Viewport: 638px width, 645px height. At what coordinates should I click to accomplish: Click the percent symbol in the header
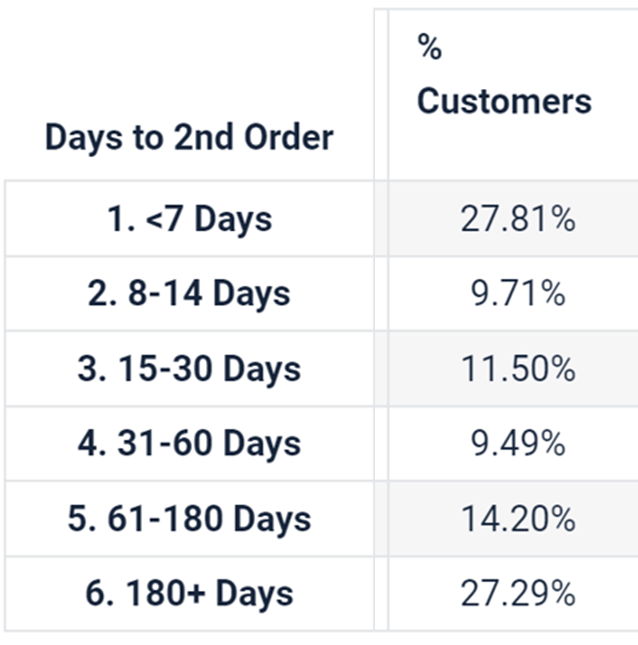pyautogui.click(x=429, y=46)
